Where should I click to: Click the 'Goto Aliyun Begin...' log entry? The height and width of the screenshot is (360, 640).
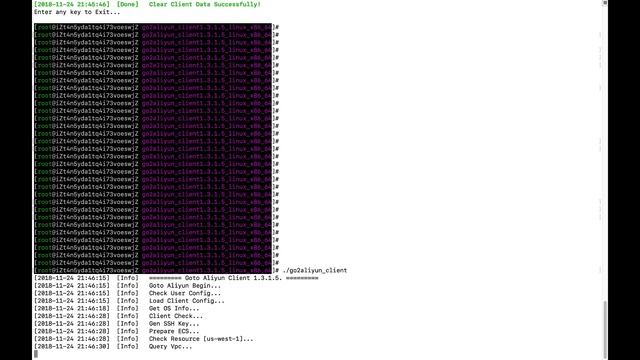pos(184,286)
